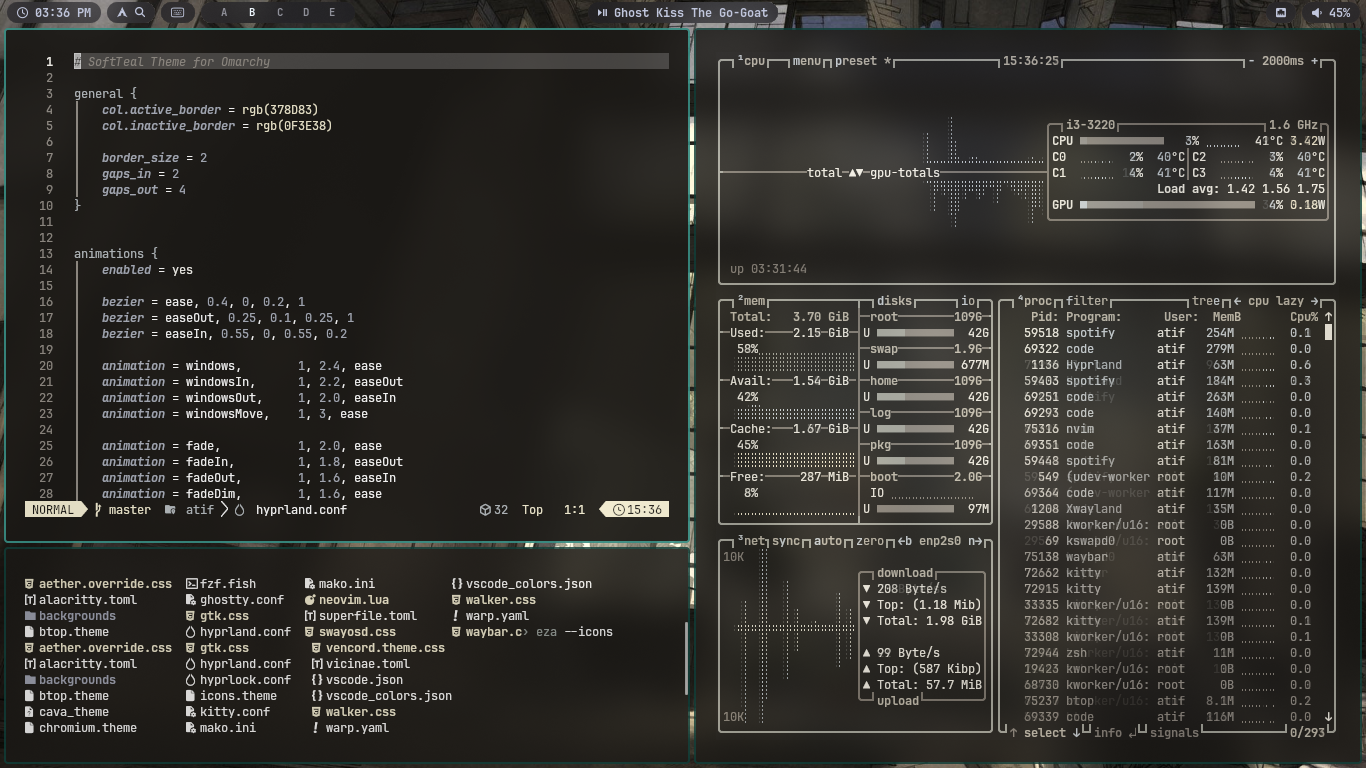Click the keyboard icon in the top bar
The image size is (1366, 768).
177,13
